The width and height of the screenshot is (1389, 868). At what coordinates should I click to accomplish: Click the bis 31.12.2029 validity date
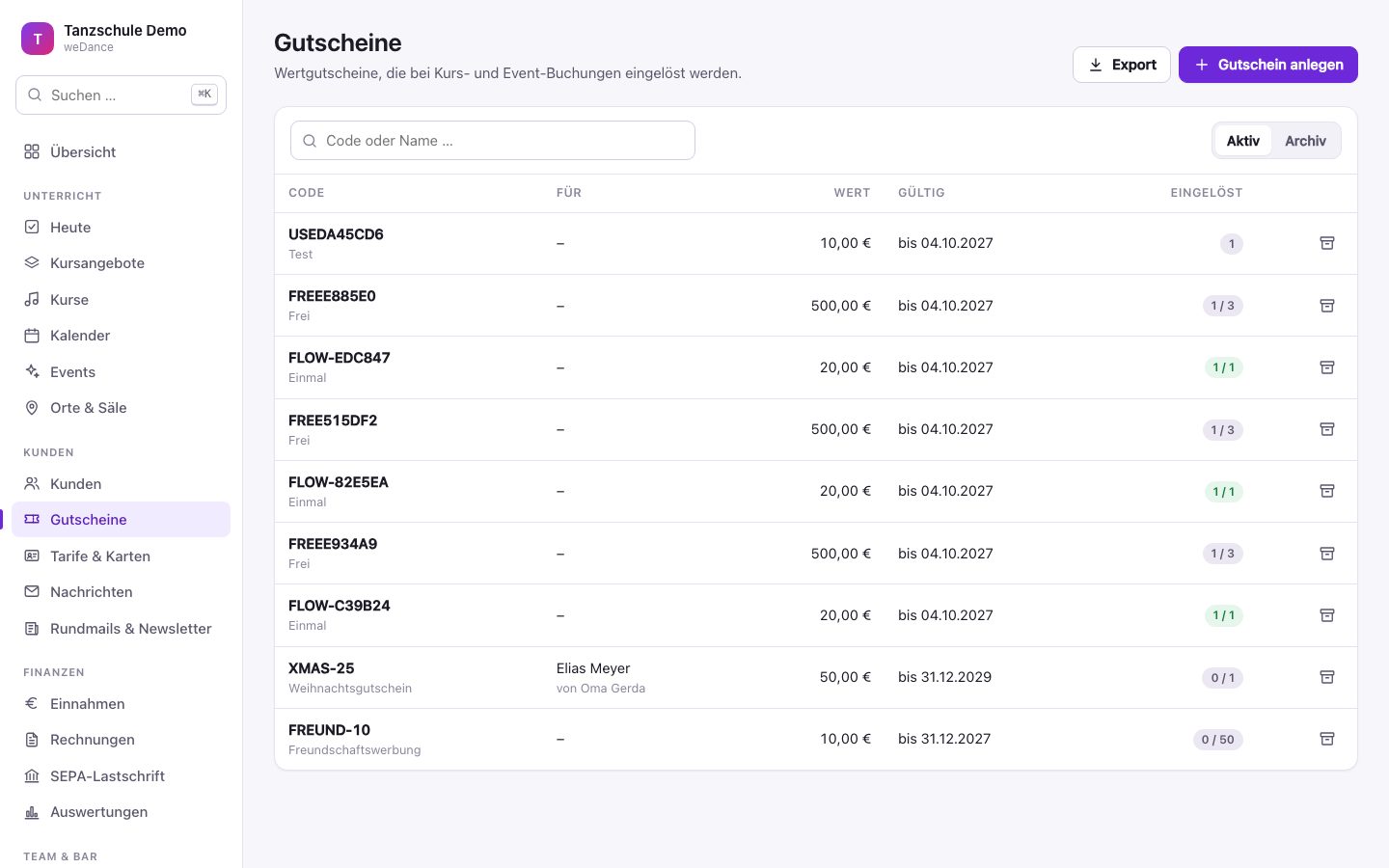pyautogui.click(x=944, y=677)
